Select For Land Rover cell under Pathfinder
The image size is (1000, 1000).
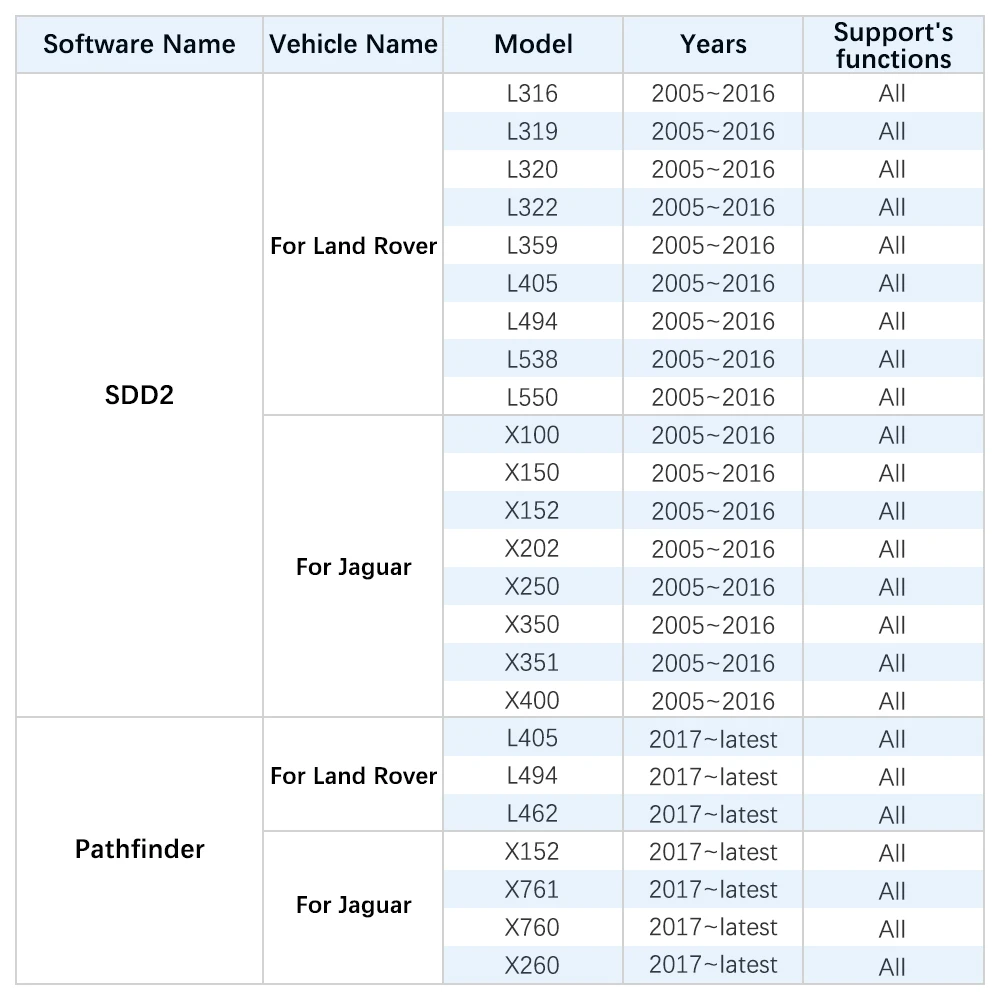point(353,775)
